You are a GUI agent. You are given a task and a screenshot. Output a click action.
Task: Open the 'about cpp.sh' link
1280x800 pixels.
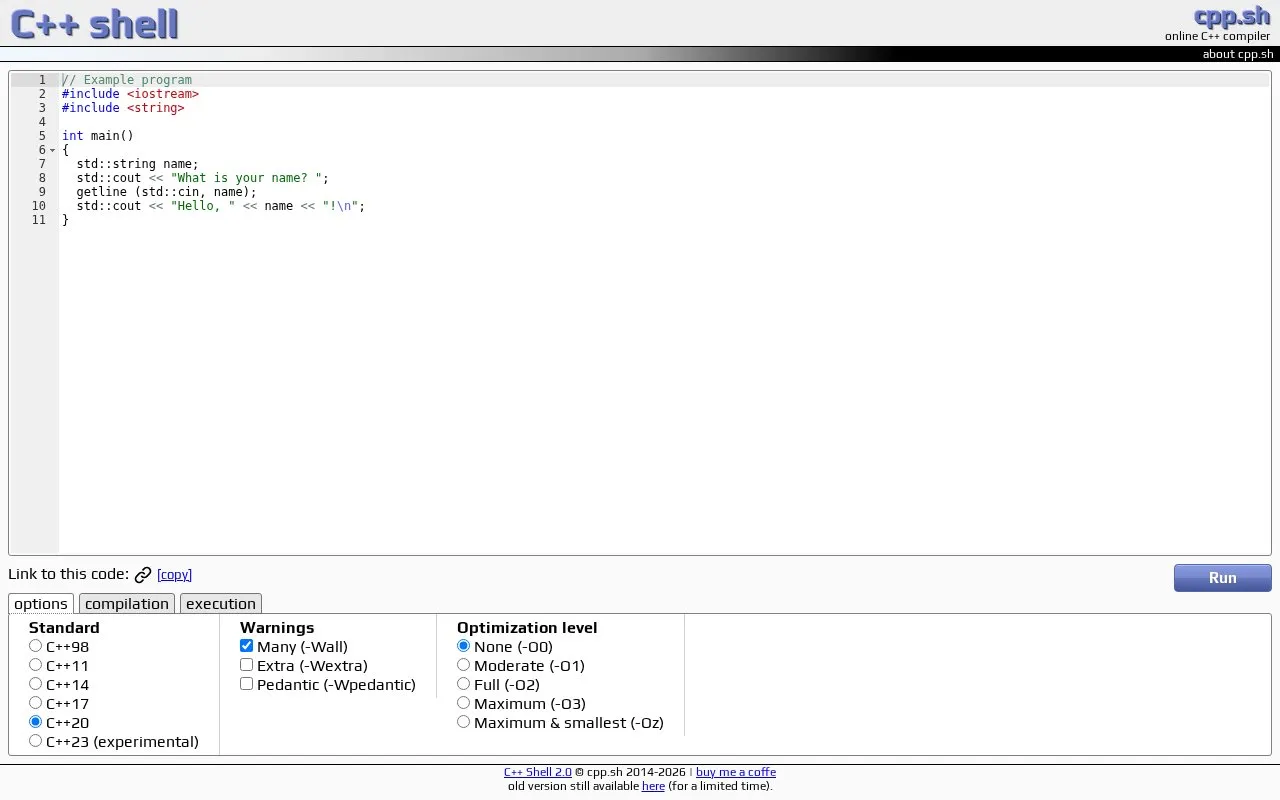pyautogui.click(x=1238, y=54)
